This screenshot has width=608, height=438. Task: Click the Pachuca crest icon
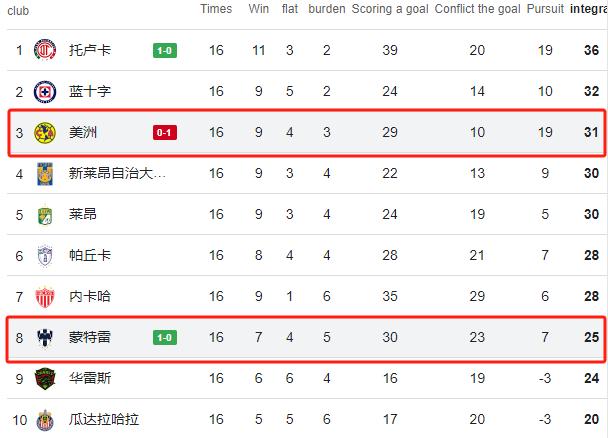pyautogui.click(x=45, y=256)
